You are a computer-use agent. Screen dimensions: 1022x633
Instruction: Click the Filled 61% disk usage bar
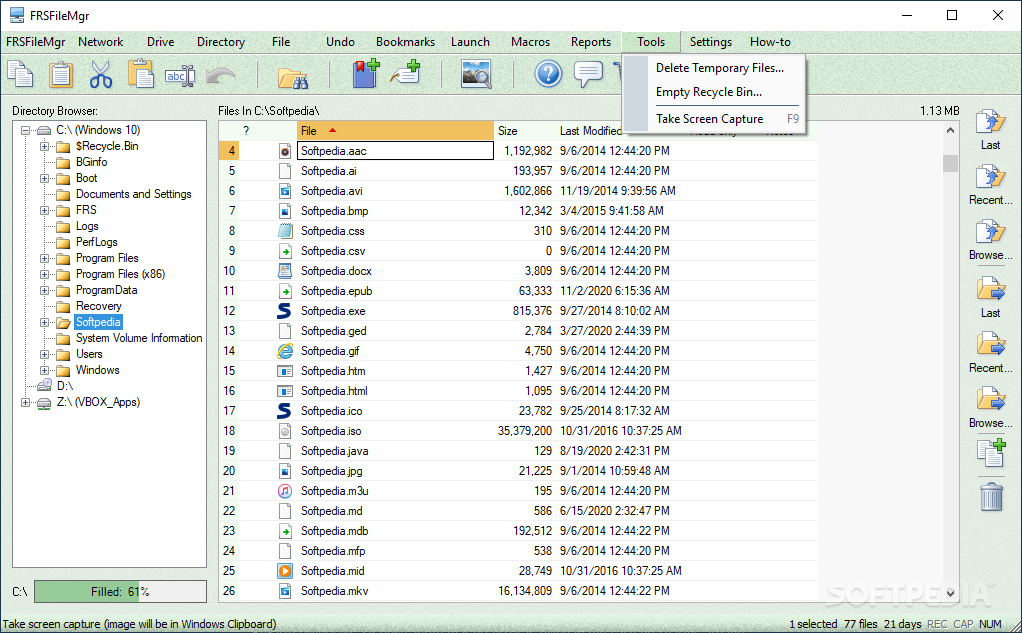click(120, 592)
